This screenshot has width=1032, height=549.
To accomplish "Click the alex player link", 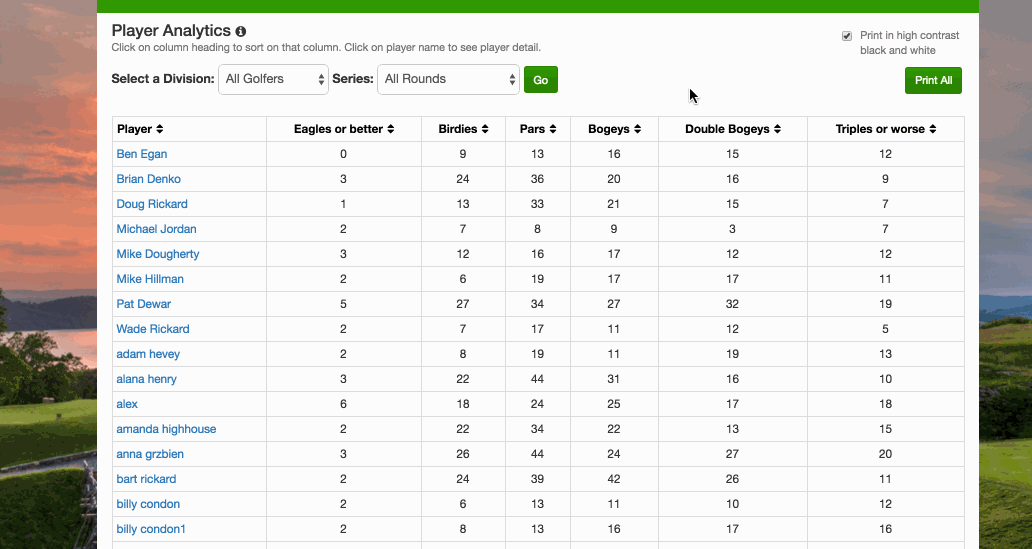I will tap(127, 404).
